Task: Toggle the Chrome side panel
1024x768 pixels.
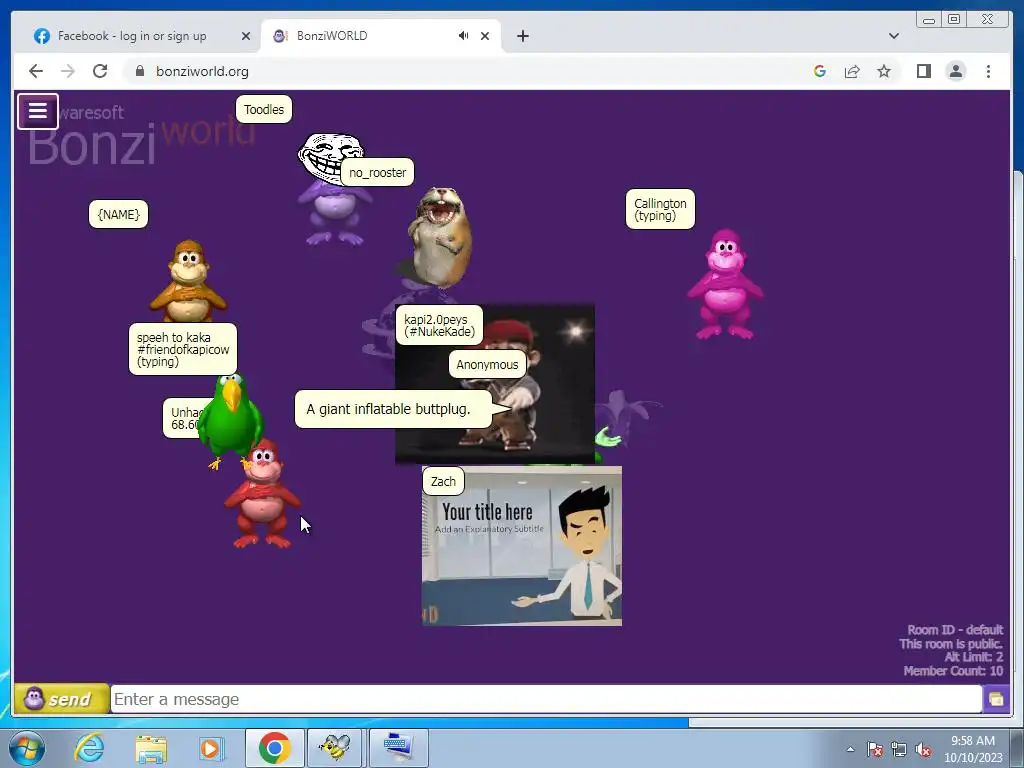Action: point(923,71)
